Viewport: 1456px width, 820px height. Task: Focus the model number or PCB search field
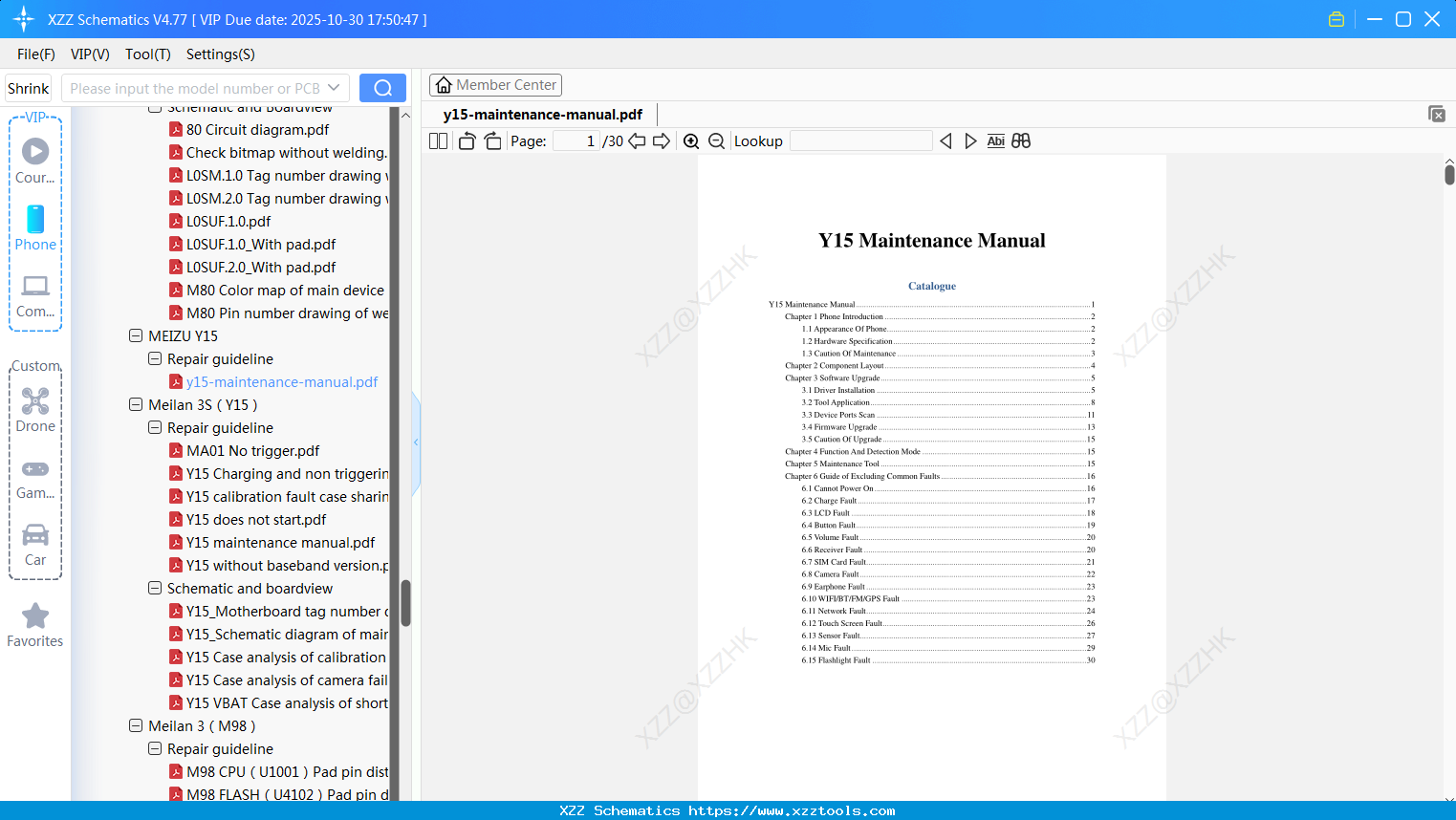tap(194, 88)
